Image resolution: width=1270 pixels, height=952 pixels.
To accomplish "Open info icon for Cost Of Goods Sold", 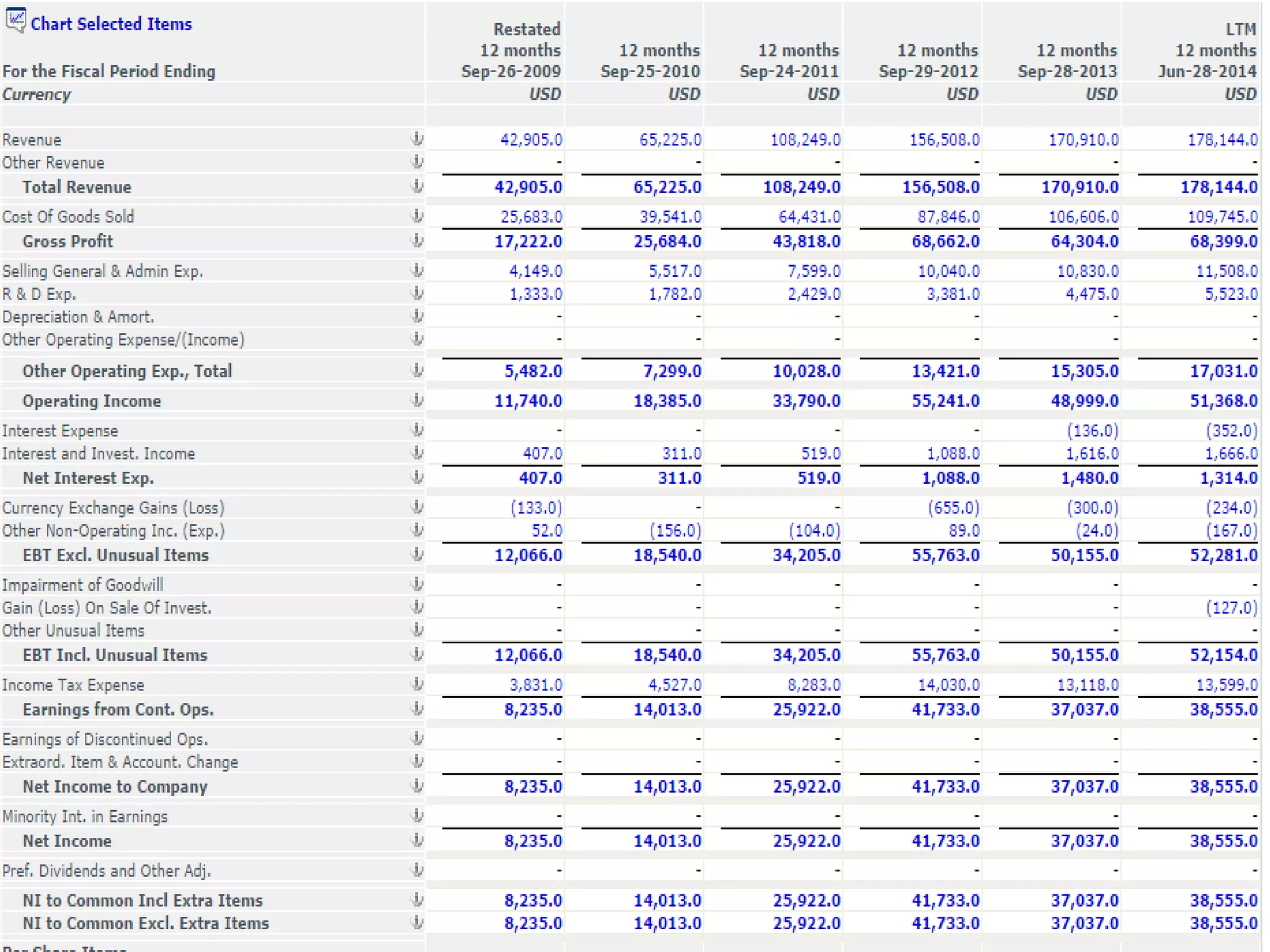I will tap(417, 216).
